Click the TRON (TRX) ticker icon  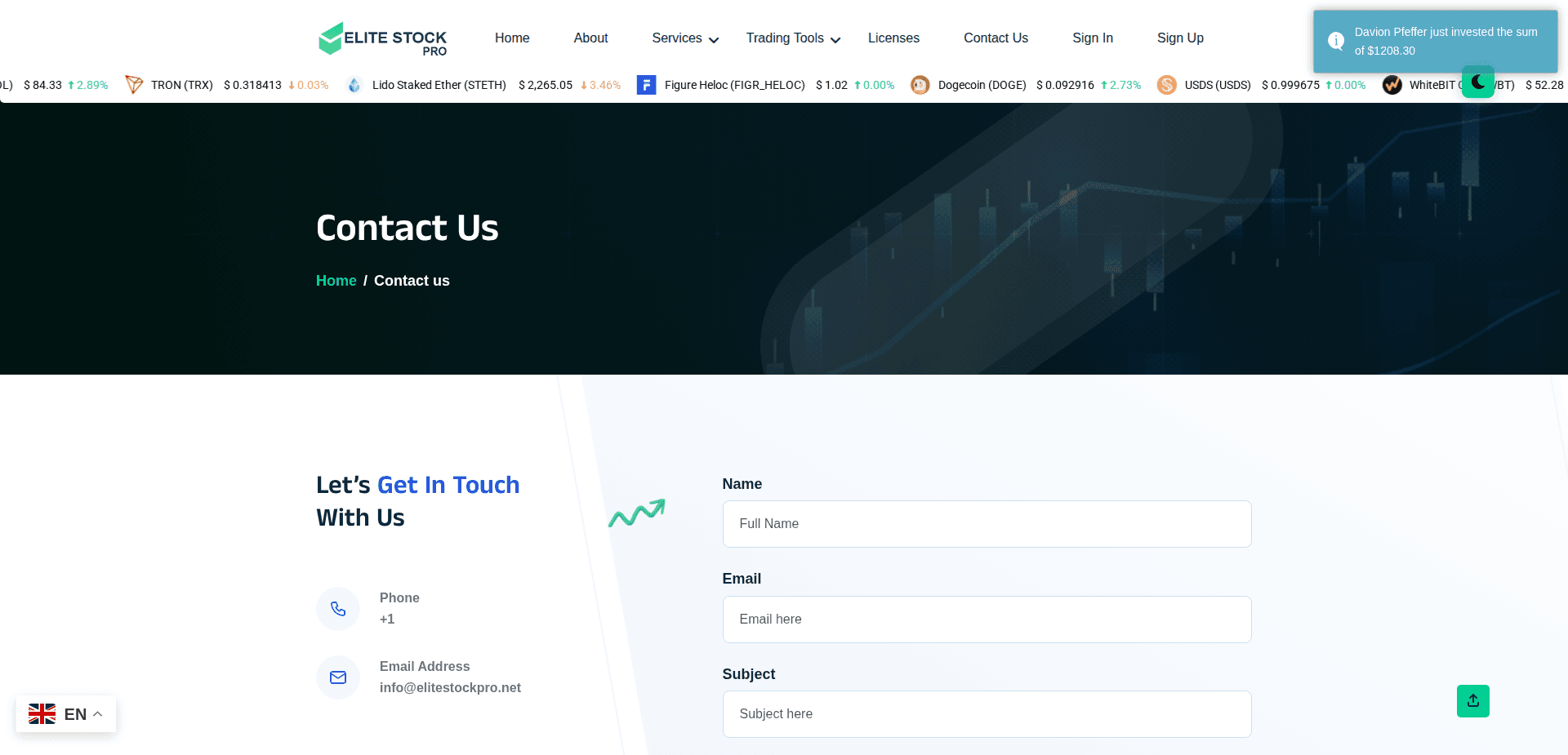pos(133,84)
